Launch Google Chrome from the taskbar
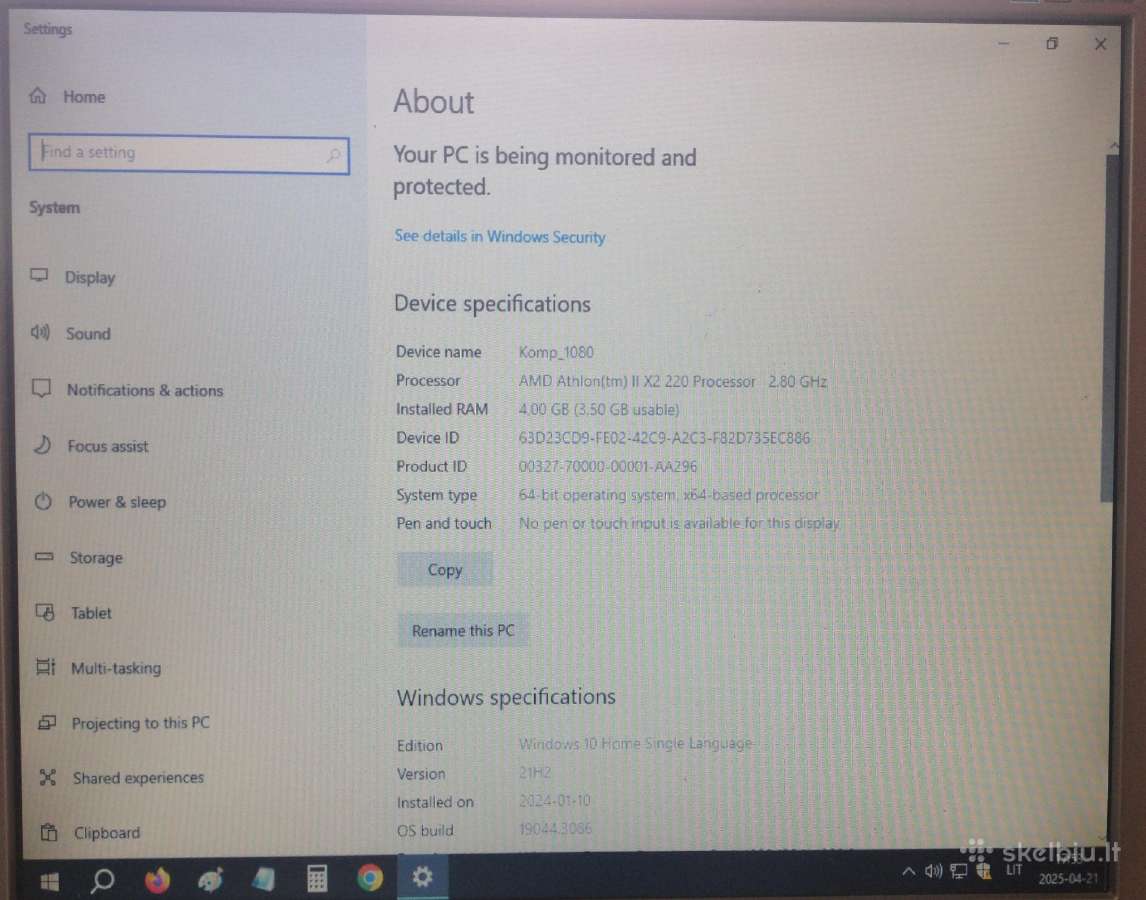1146x900 pixels. (370, 877)
